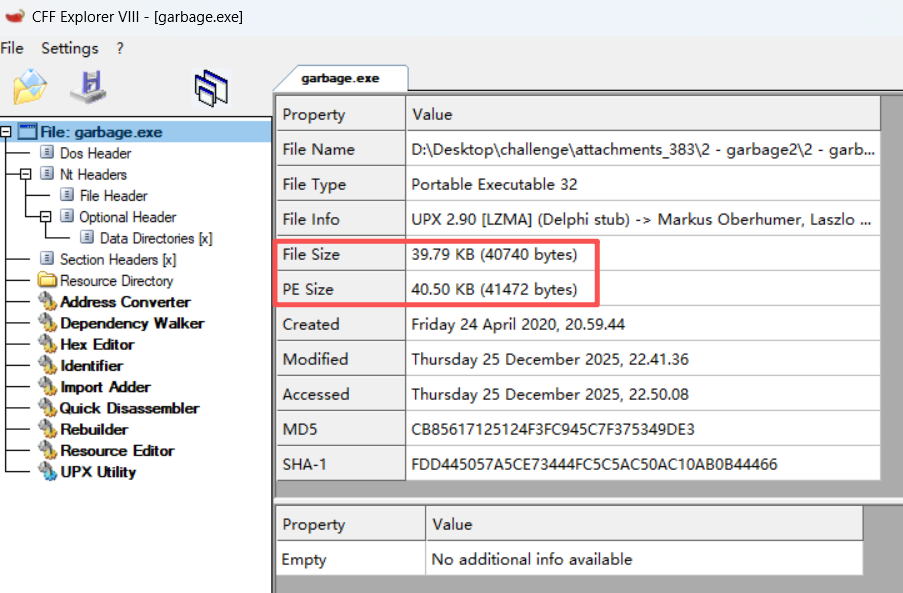Click the CFF Explorer chili pepper icon
This screenshot has height=593, width=903.
pyautogui.click(x=14, y=16)
